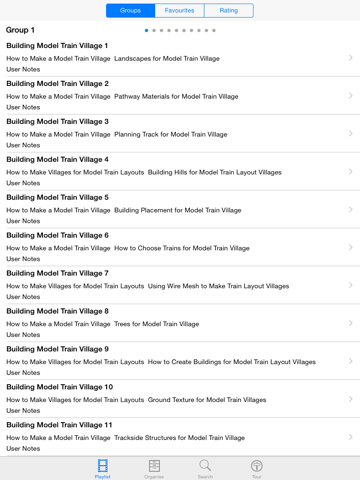Open chevron for Building Model Train Village 11
Viewport: 360px width, 480px height.
(x=351, y=437)
